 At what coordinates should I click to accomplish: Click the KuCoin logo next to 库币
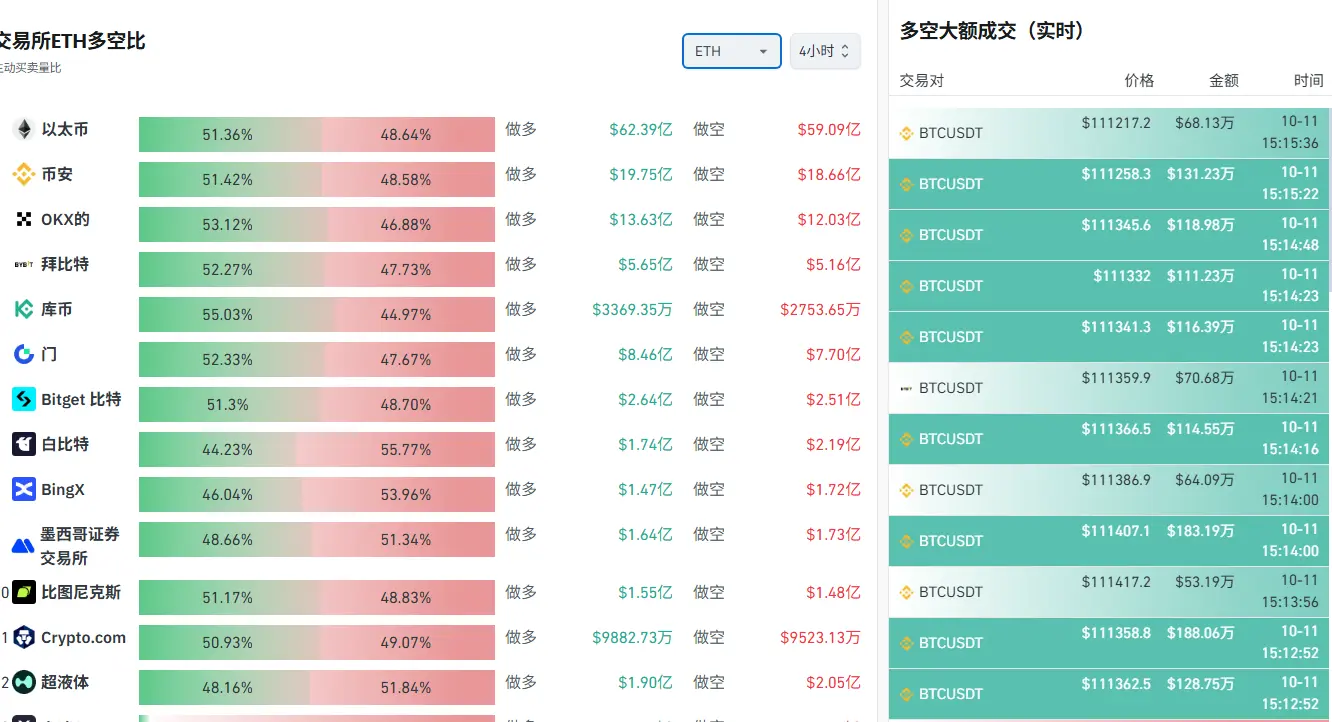23,309
